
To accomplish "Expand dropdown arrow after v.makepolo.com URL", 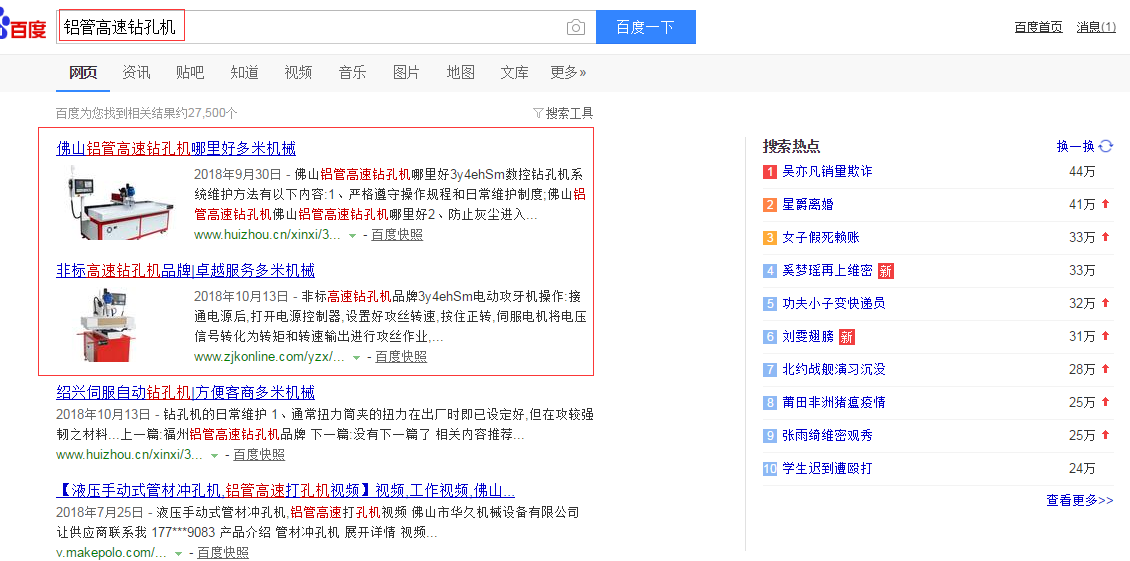I will (x=178, y=553).
